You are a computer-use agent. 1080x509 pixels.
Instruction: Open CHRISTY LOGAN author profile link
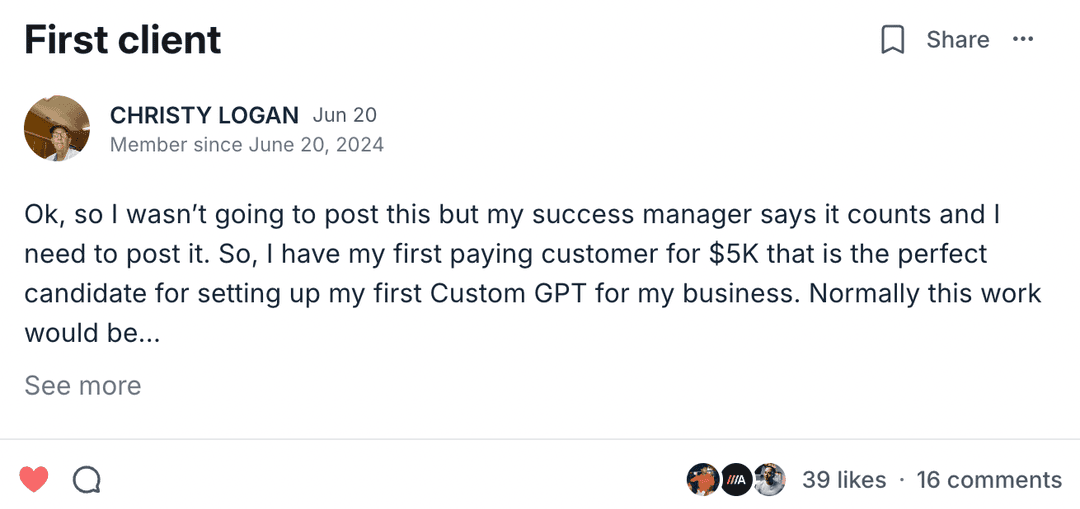tap(204, 116)
